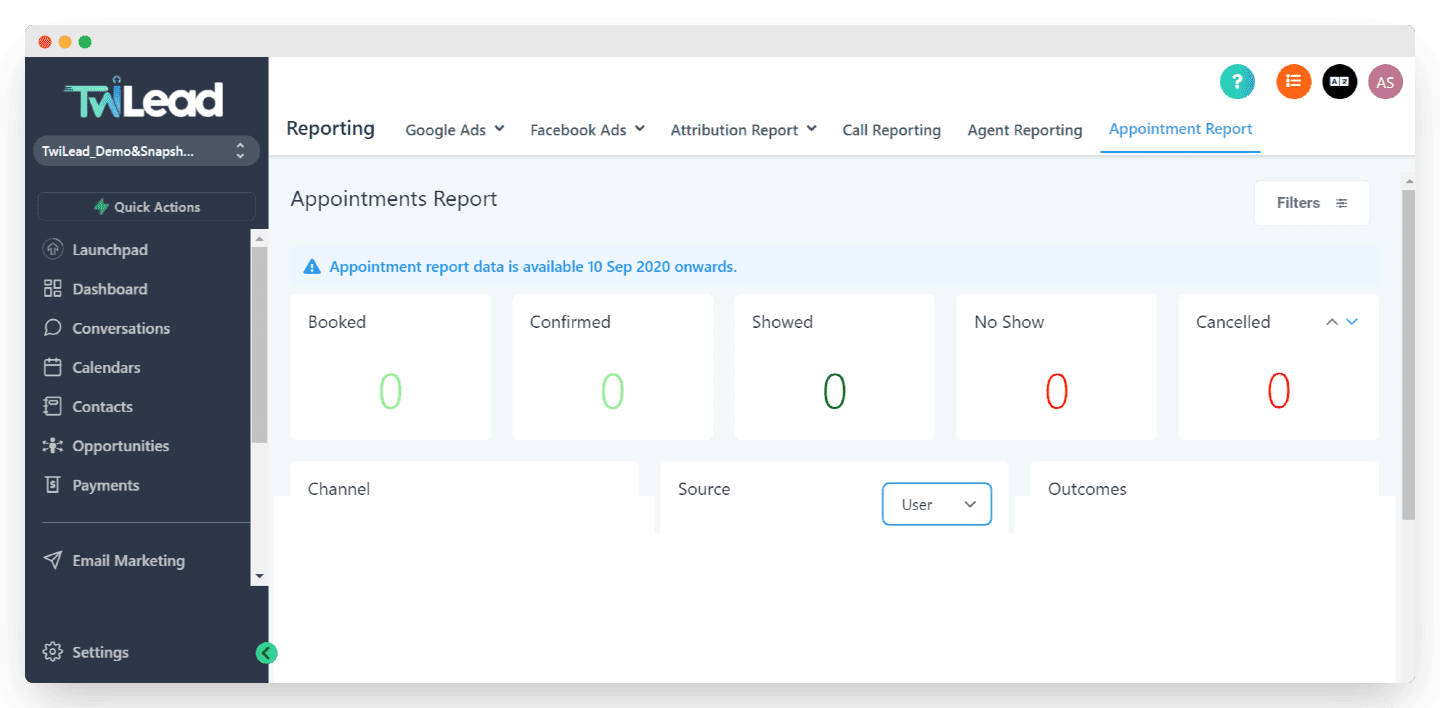Click the data availability notice text

(x=533, y=267)
